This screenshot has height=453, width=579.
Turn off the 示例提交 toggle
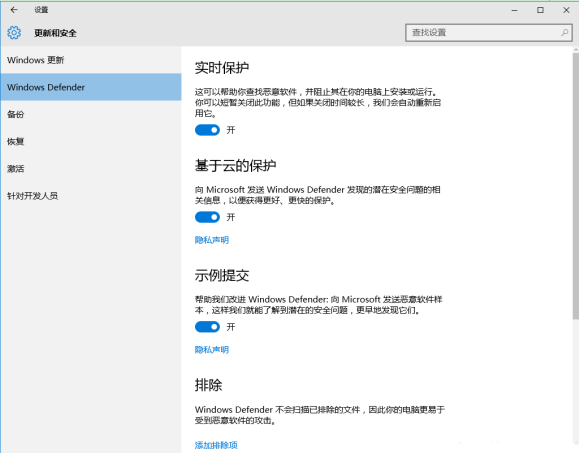pos(207,327)
